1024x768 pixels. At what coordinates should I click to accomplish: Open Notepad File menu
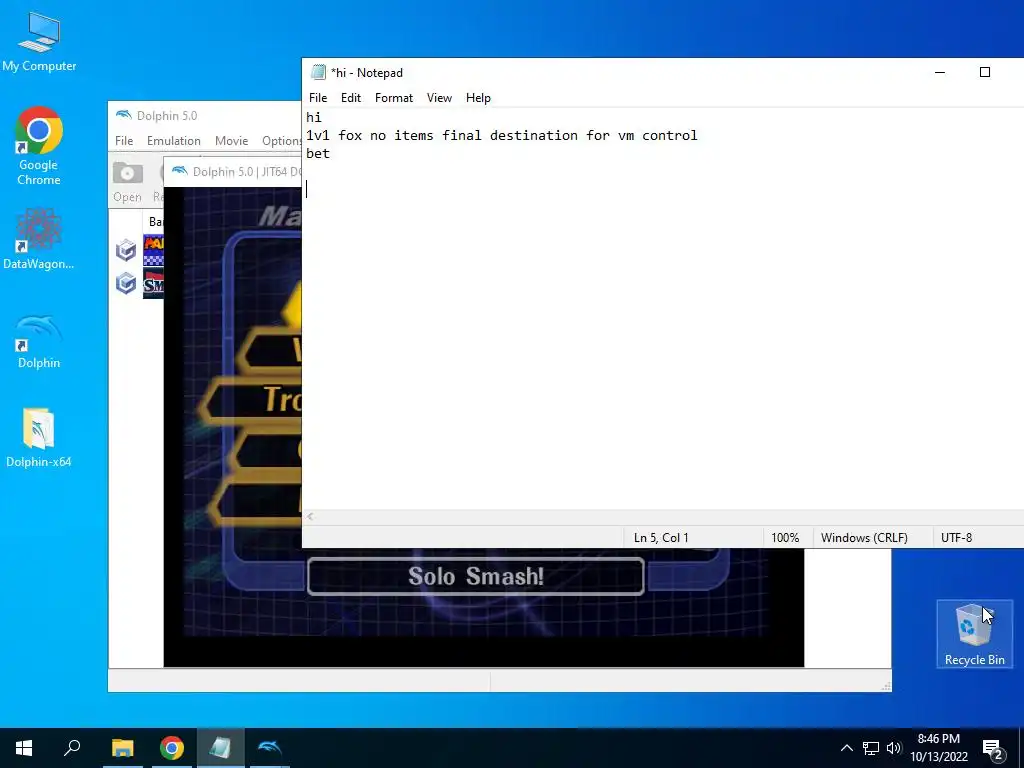pos(318,98)
